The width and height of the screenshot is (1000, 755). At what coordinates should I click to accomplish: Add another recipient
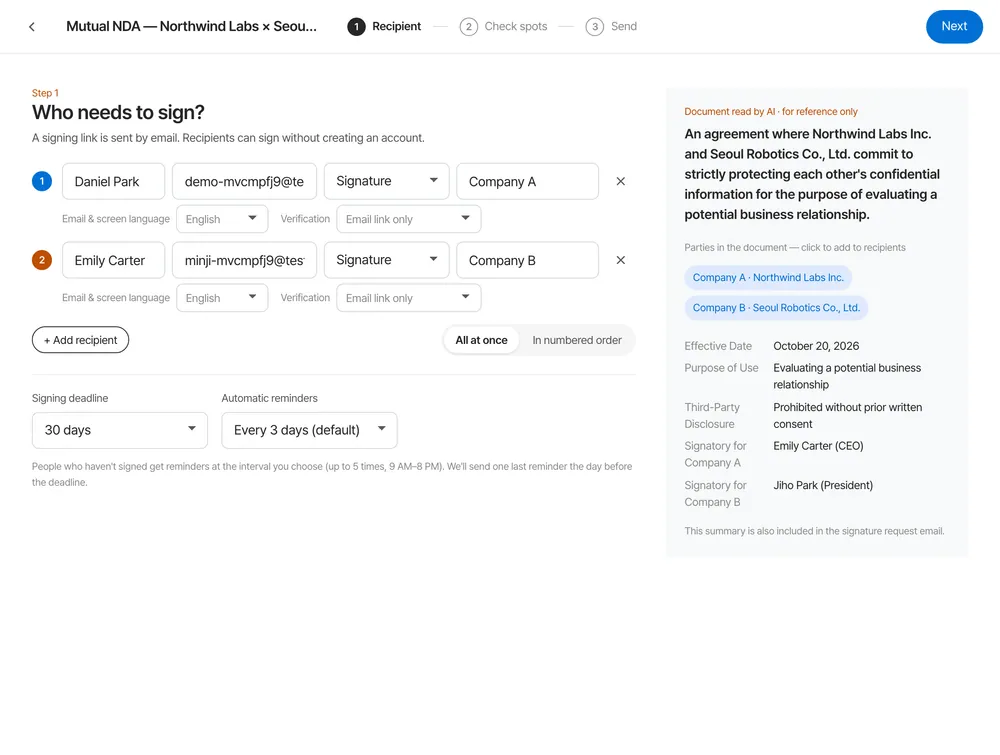(80, 340)
